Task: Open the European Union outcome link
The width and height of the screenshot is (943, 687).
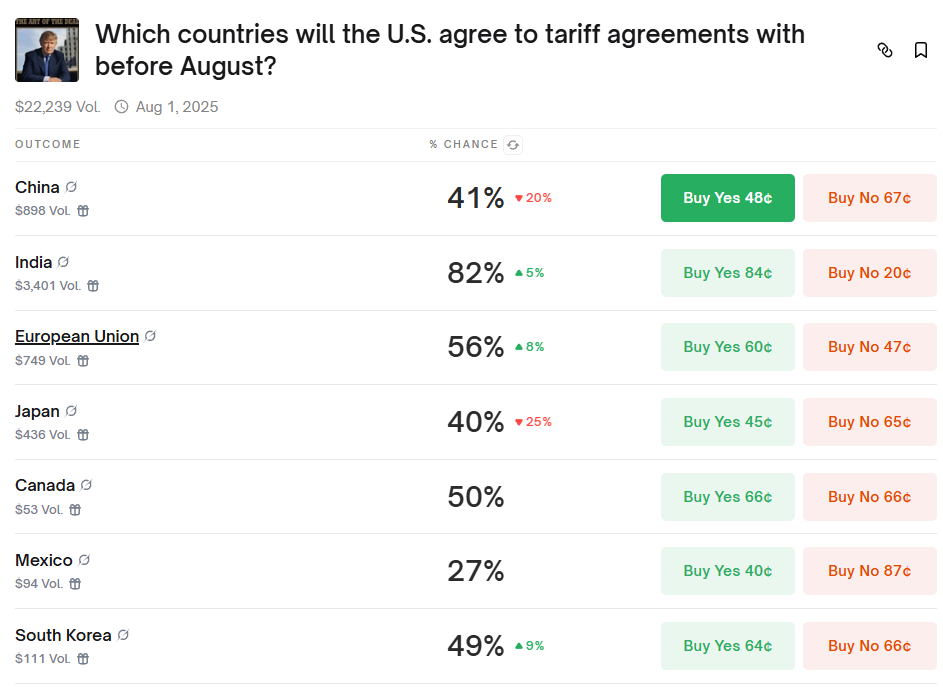Action: (x=77, y=336)
